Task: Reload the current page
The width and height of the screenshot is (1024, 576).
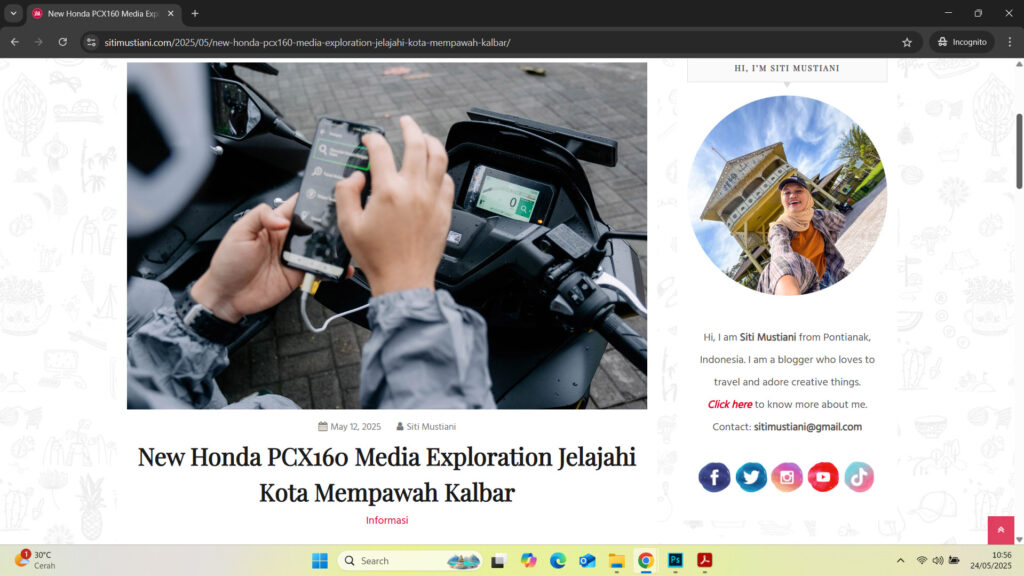Action: pyautogui.click(x=63, y=42)
